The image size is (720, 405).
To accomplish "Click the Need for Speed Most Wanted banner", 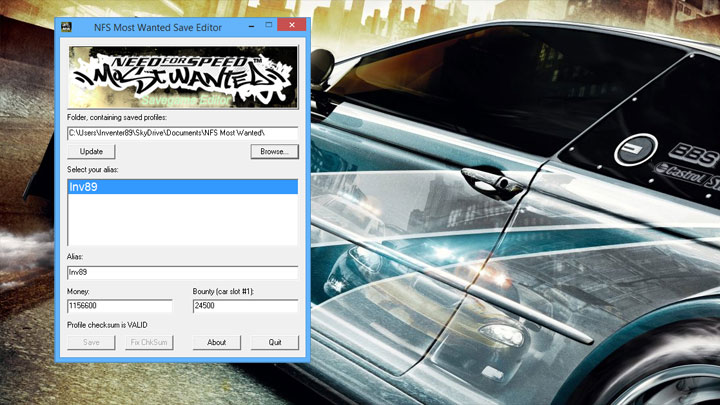I will click(x=183, y=77).
